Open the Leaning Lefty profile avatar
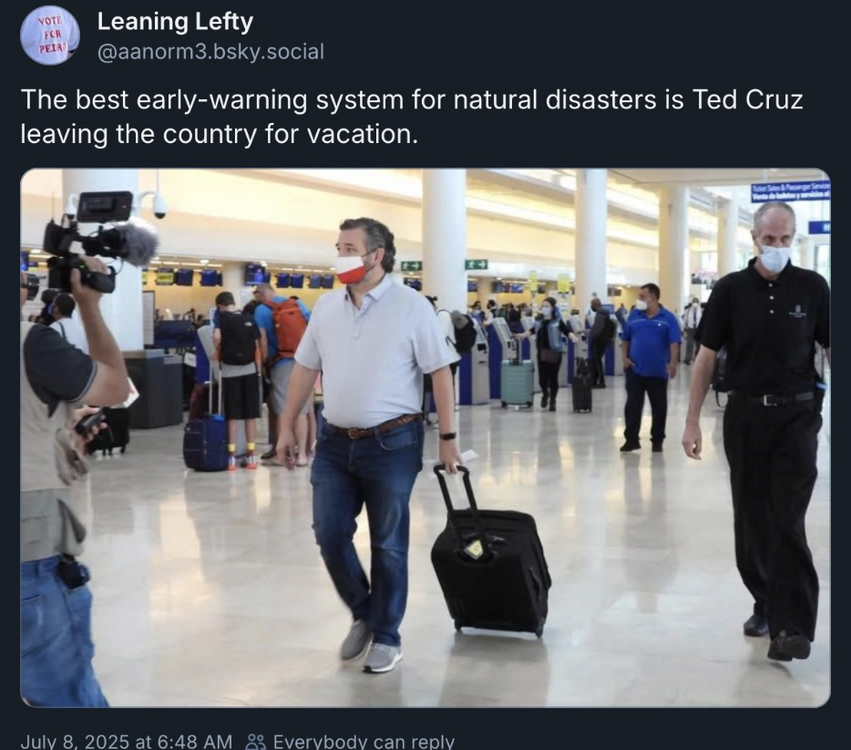This screenshot has height=750, width=851. (x=50, y=35)
